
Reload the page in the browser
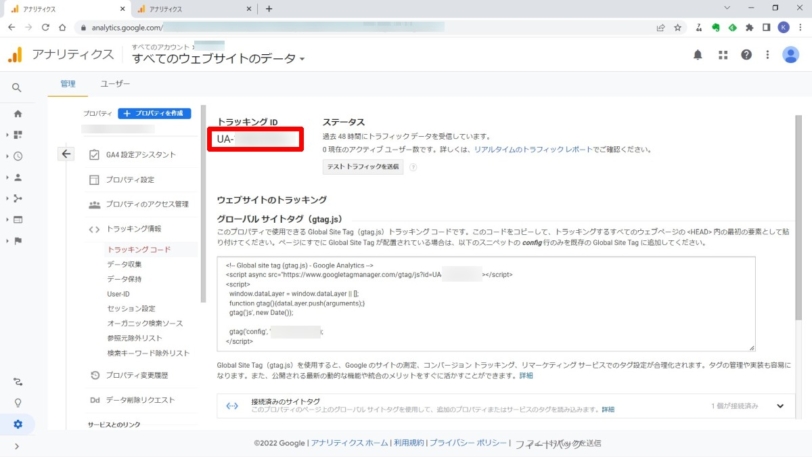[x=46, y=27]
